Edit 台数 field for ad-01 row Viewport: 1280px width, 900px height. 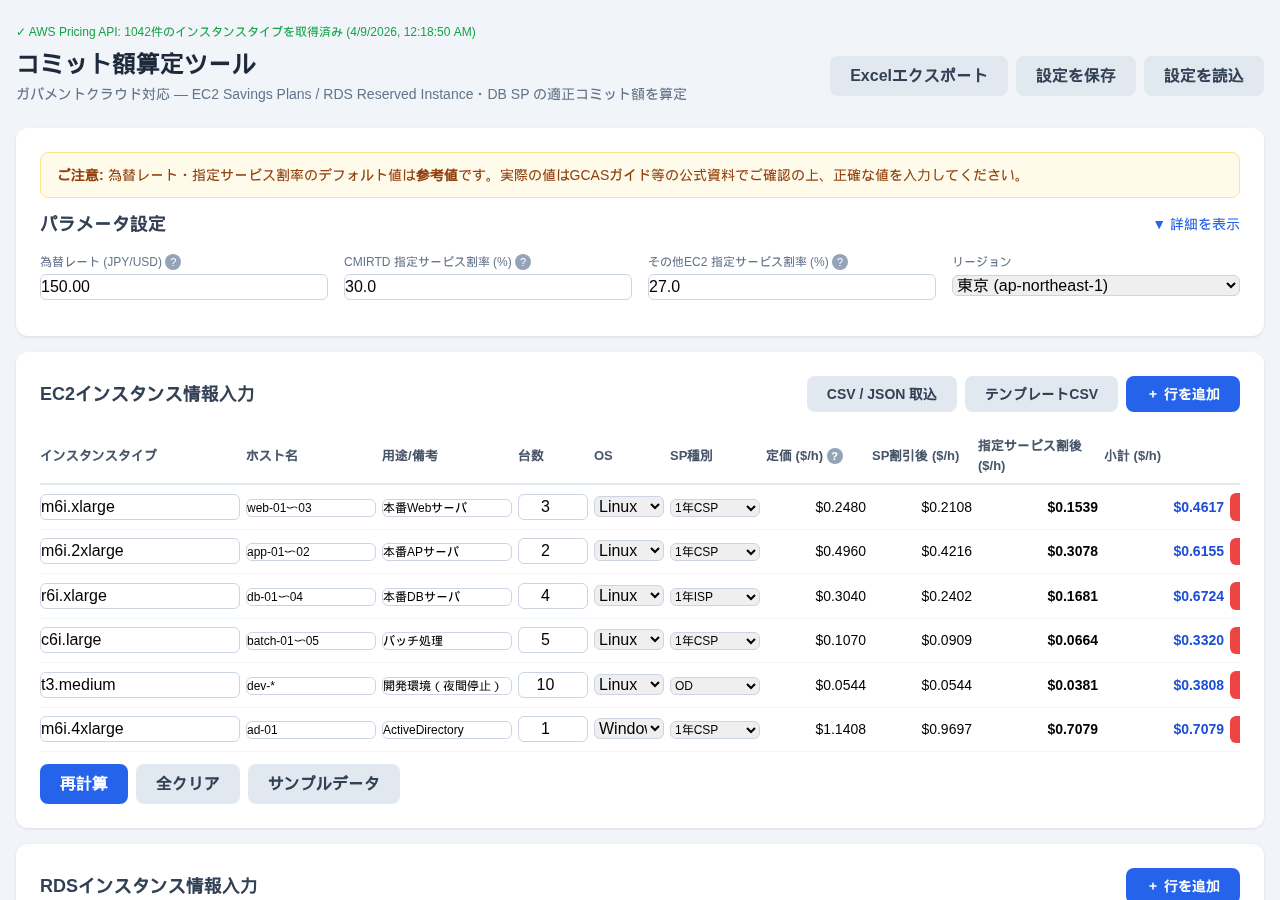(553, 729)
